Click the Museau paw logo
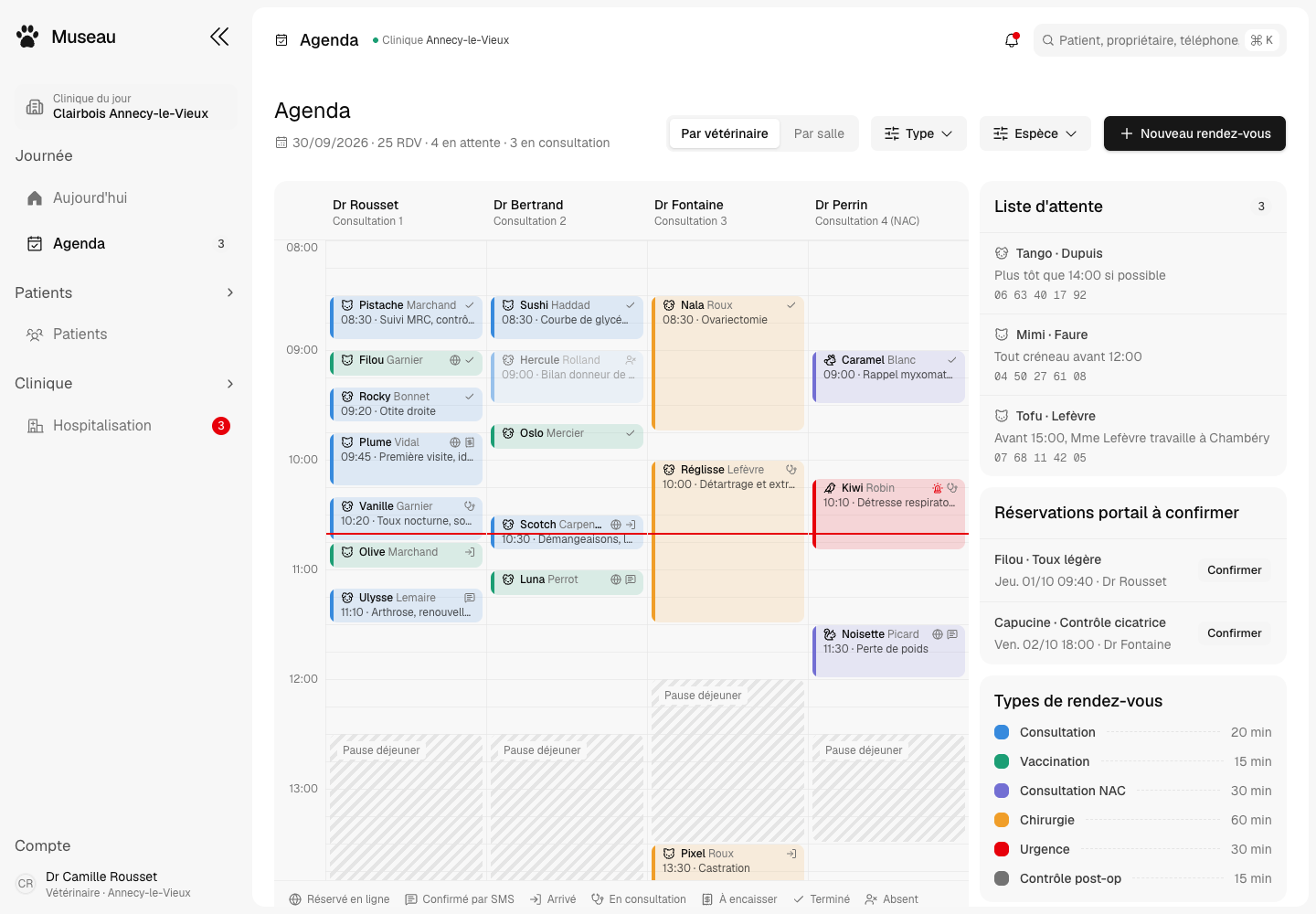Viewport: 1316px width, 914px height. click(x=27, y=37)
